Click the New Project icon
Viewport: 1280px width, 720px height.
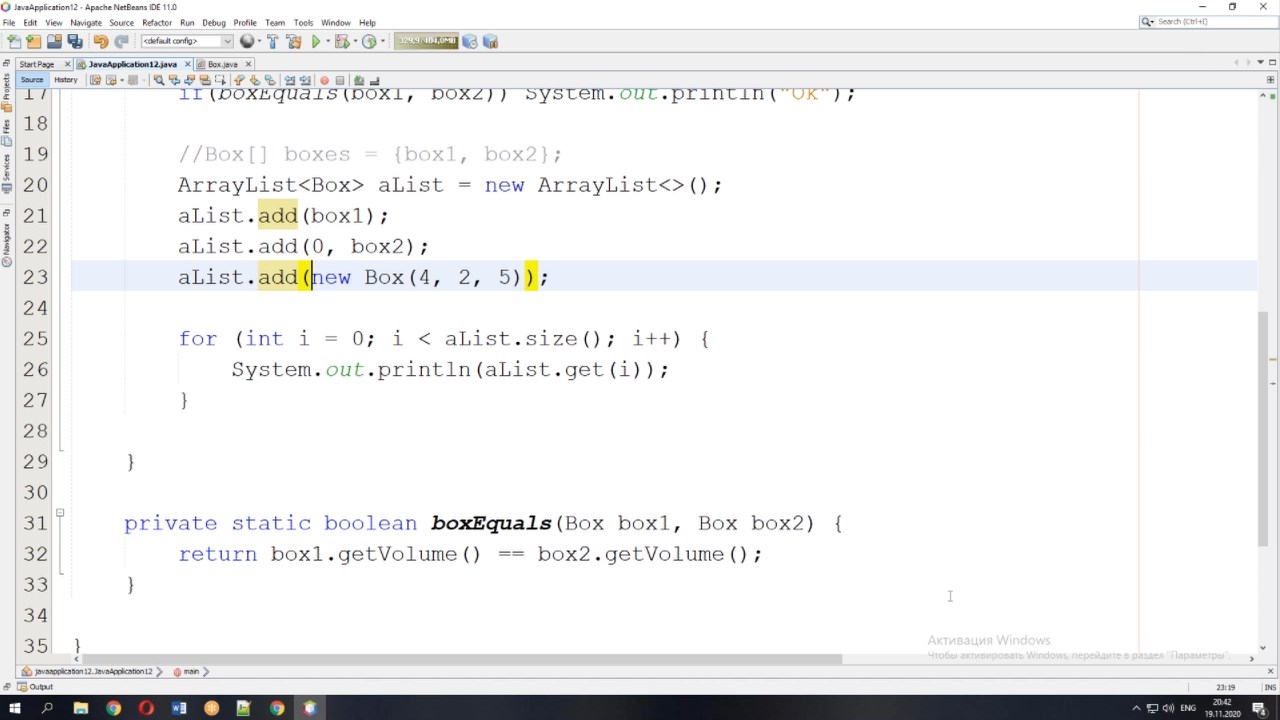click(x=34, y=41)
